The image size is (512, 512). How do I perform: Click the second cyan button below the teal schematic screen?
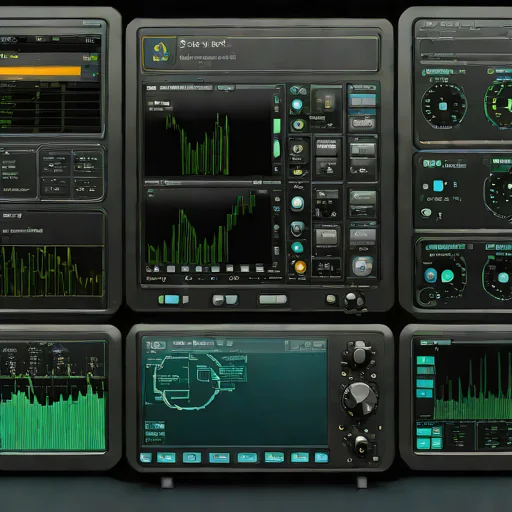(166, 458)
